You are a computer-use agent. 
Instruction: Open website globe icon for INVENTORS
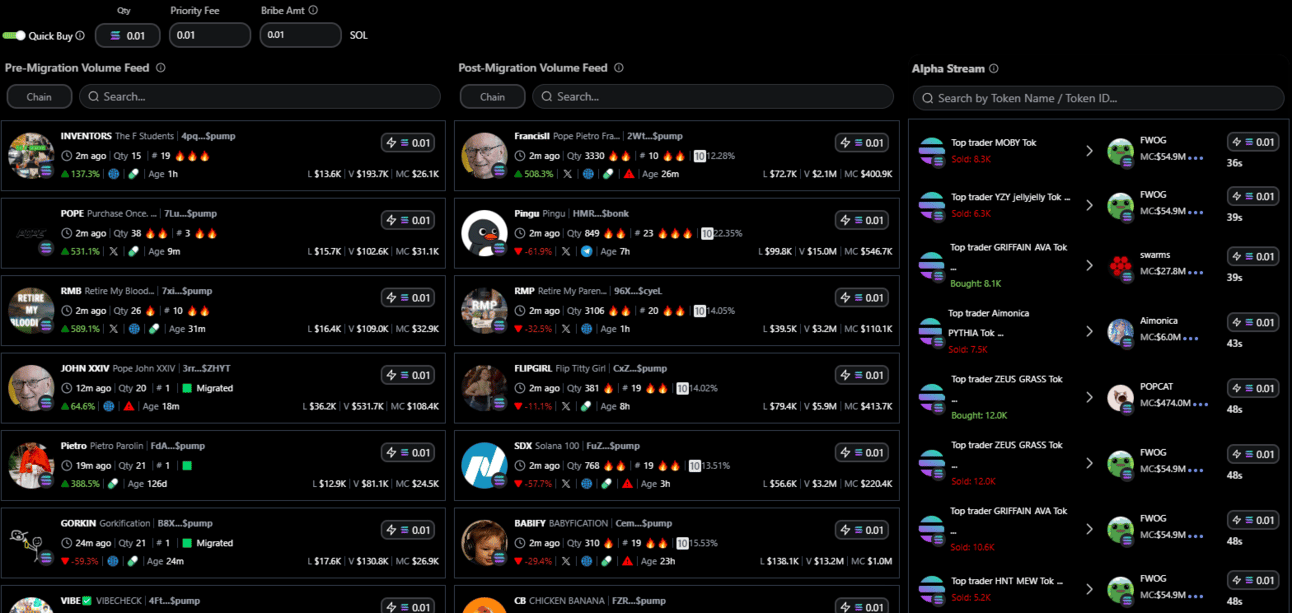pos(114,174)
